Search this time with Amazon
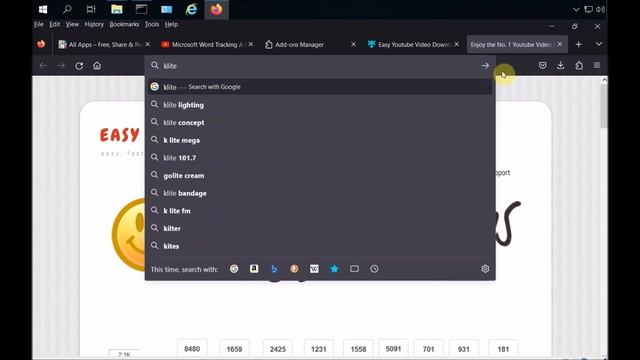The image size is (640, 360). 254,269
